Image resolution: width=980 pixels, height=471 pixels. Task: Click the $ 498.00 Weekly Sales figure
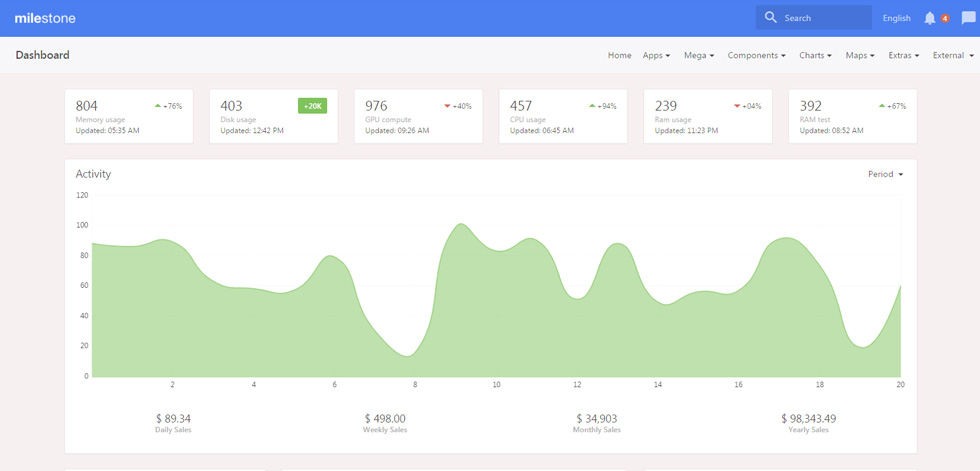385,419
